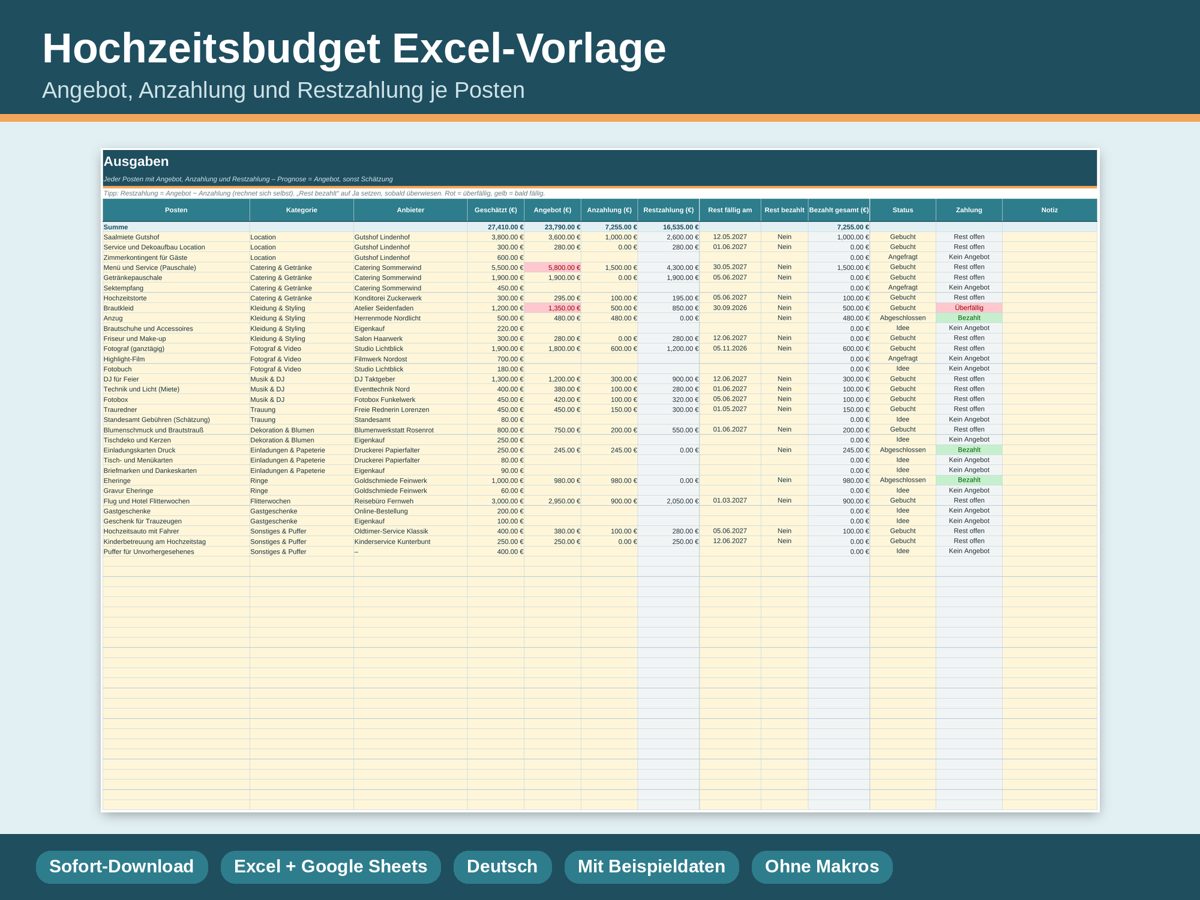Click the red Überfällig payment cell
The height and width of the screenshot is (900, 1200).
[969, 308]
